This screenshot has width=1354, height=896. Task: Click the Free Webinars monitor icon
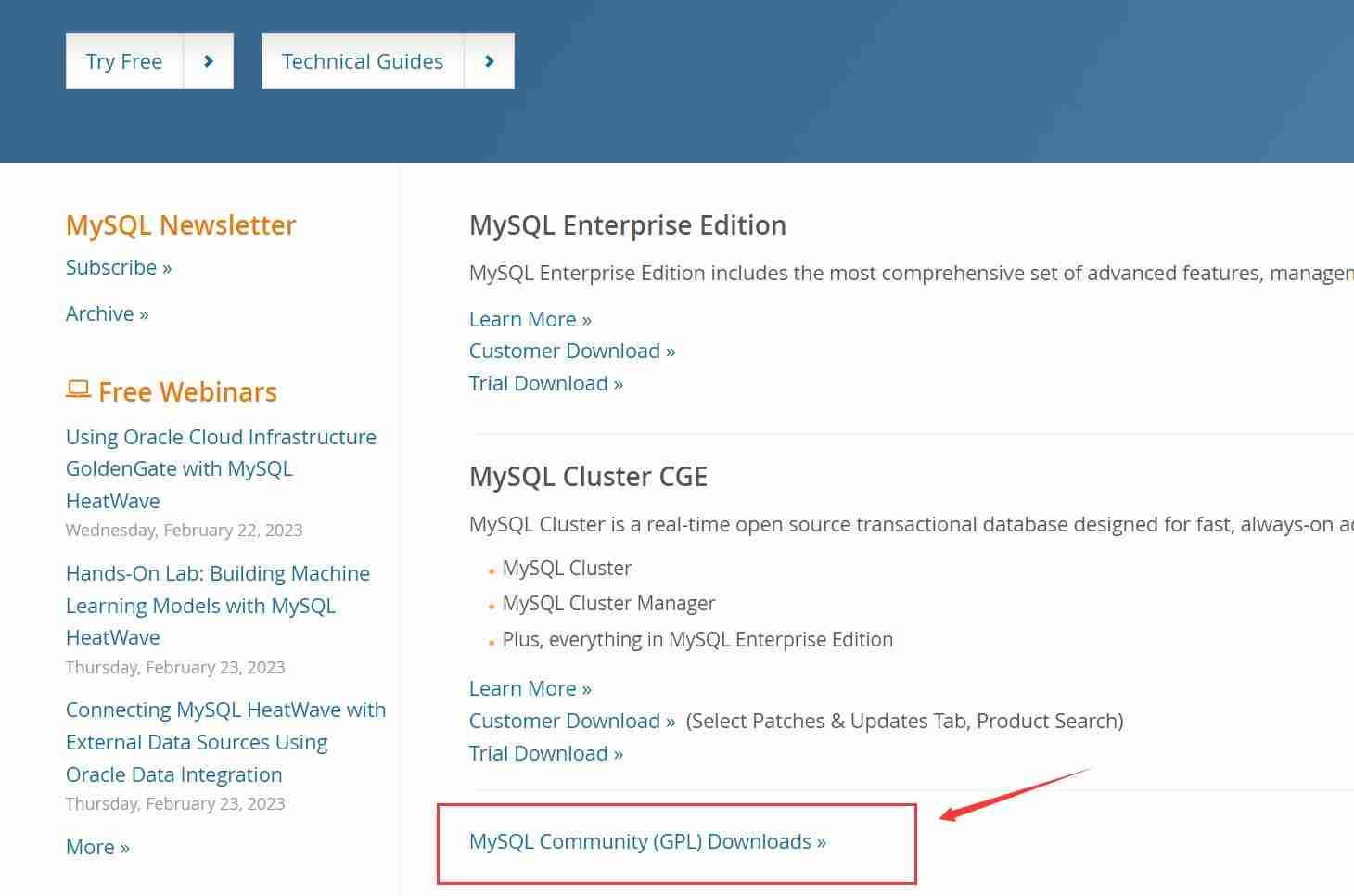[77, 390]
